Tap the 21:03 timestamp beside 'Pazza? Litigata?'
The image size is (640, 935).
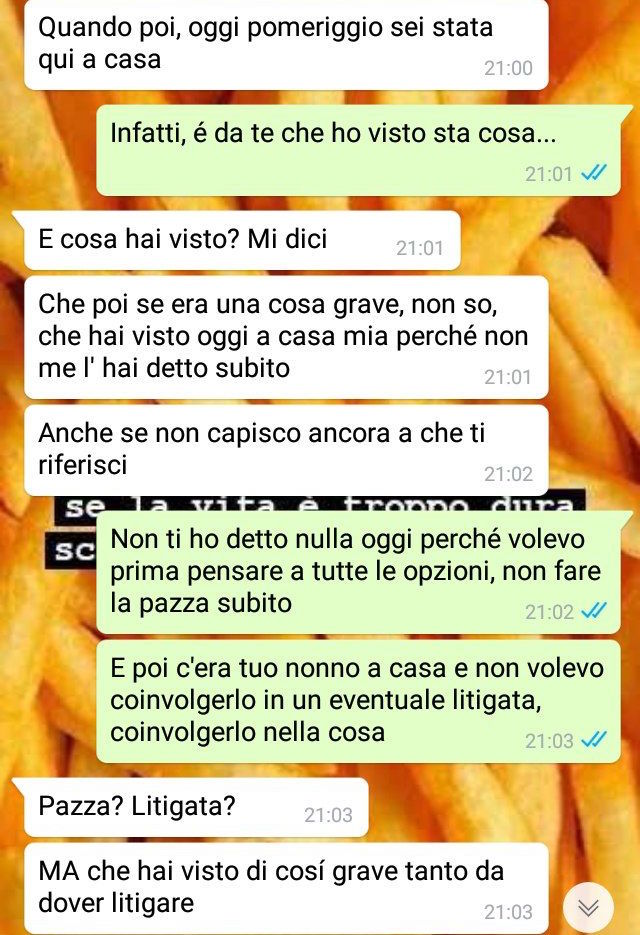pos(328,815)
